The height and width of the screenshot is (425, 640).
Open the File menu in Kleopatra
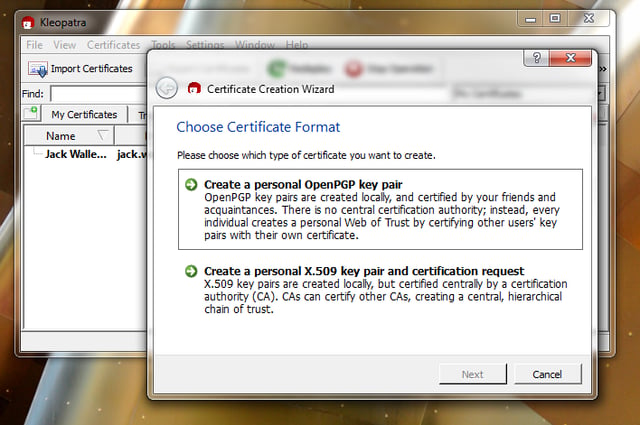pos(34,45)
